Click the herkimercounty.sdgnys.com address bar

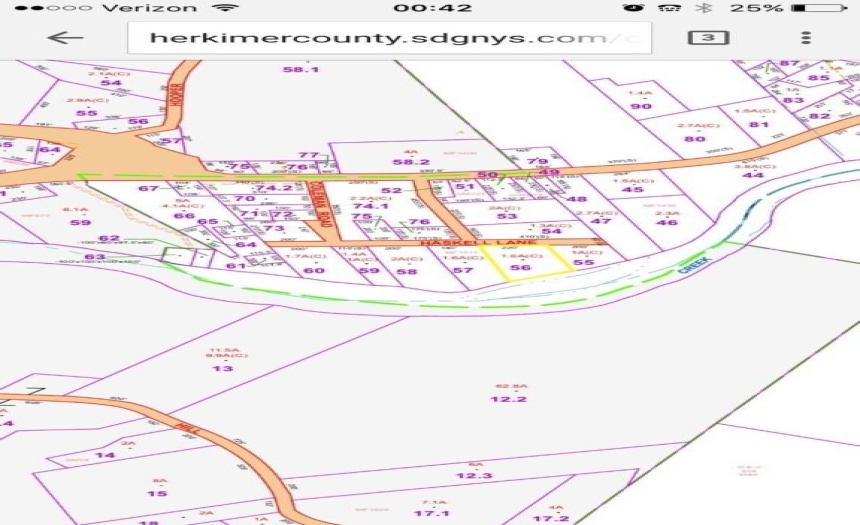point(389,38)
